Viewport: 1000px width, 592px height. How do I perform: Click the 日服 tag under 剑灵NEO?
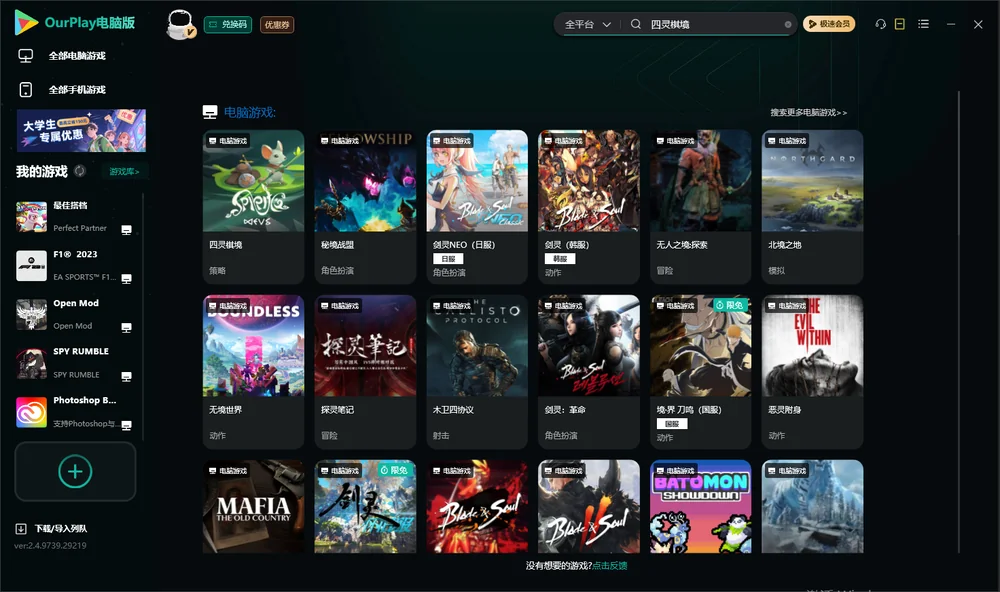[448, 258]
